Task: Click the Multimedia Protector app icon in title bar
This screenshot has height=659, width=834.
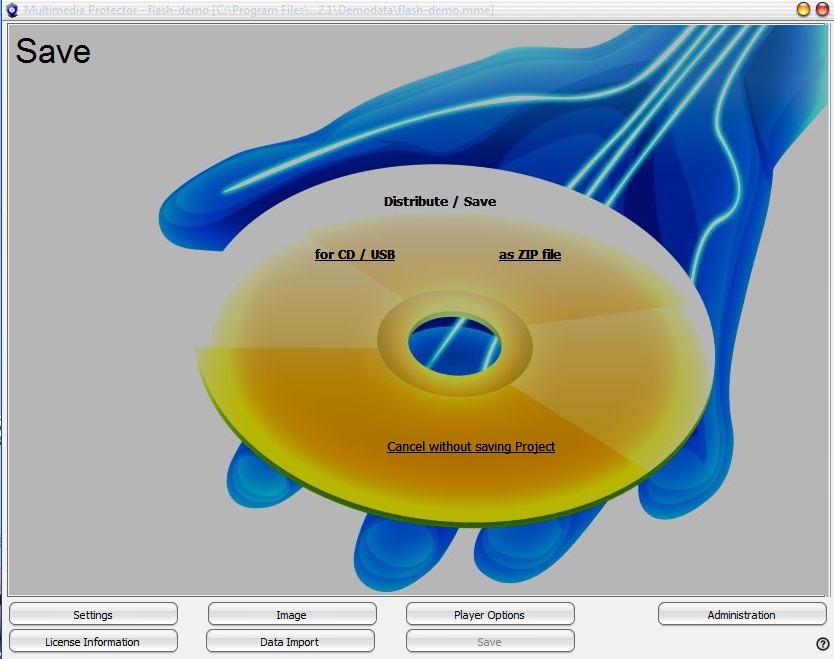Action: pyautogui.click(x=12, y=10)
